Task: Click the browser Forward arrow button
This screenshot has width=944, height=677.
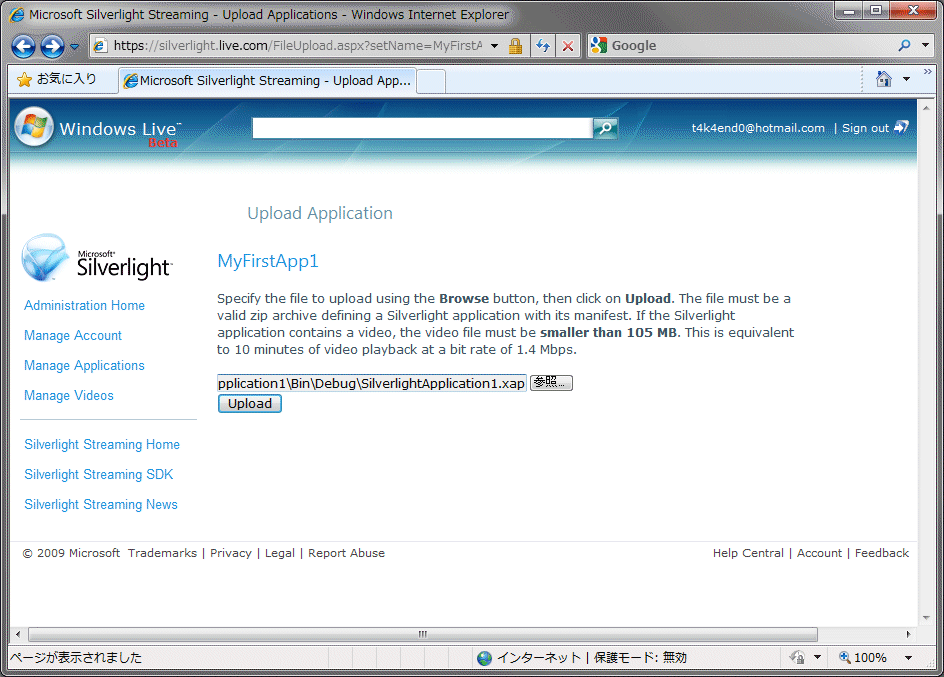Action: tap(52, 46)
